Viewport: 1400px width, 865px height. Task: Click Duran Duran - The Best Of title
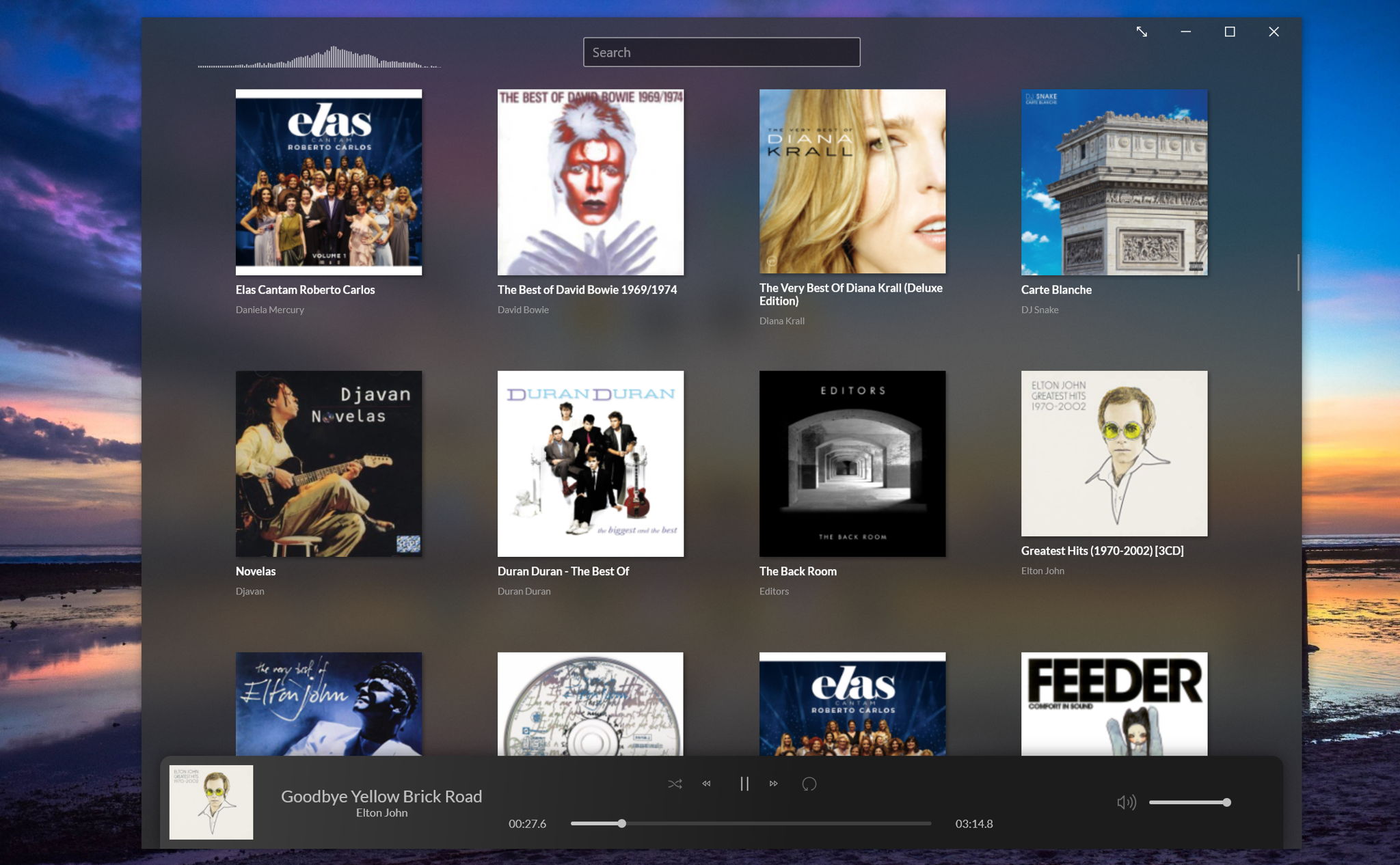click(x=563, y=571)
